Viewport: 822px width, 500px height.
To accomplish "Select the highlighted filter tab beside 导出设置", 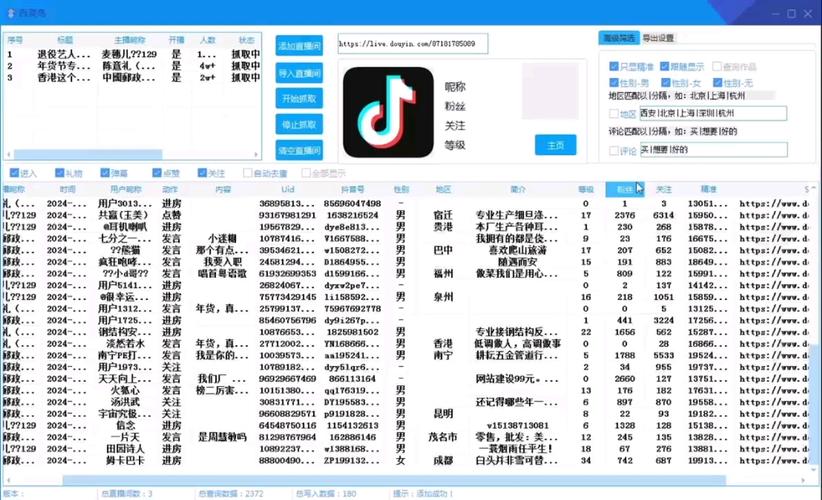I will click(x=619, y=38).
